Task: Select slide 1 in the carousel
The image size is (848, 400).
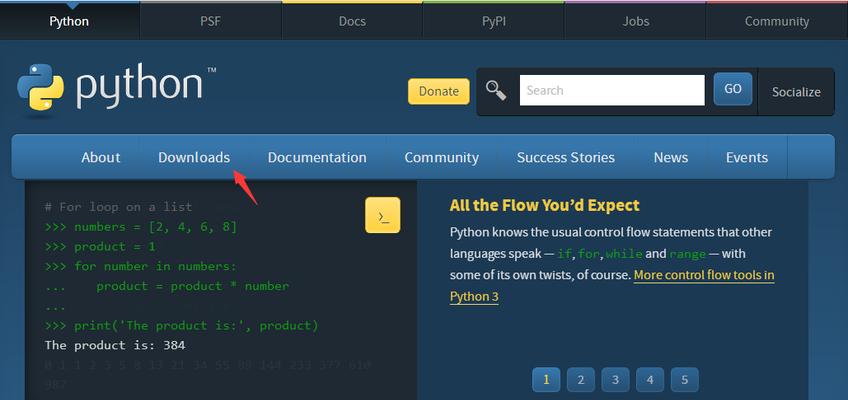Action: point(546,379)
